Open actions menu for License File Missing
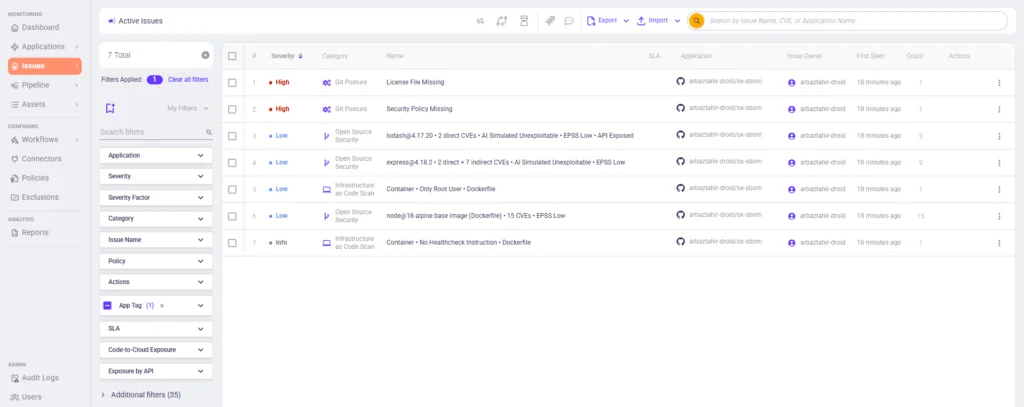The image size is (1024, 407). click(999, 82)
